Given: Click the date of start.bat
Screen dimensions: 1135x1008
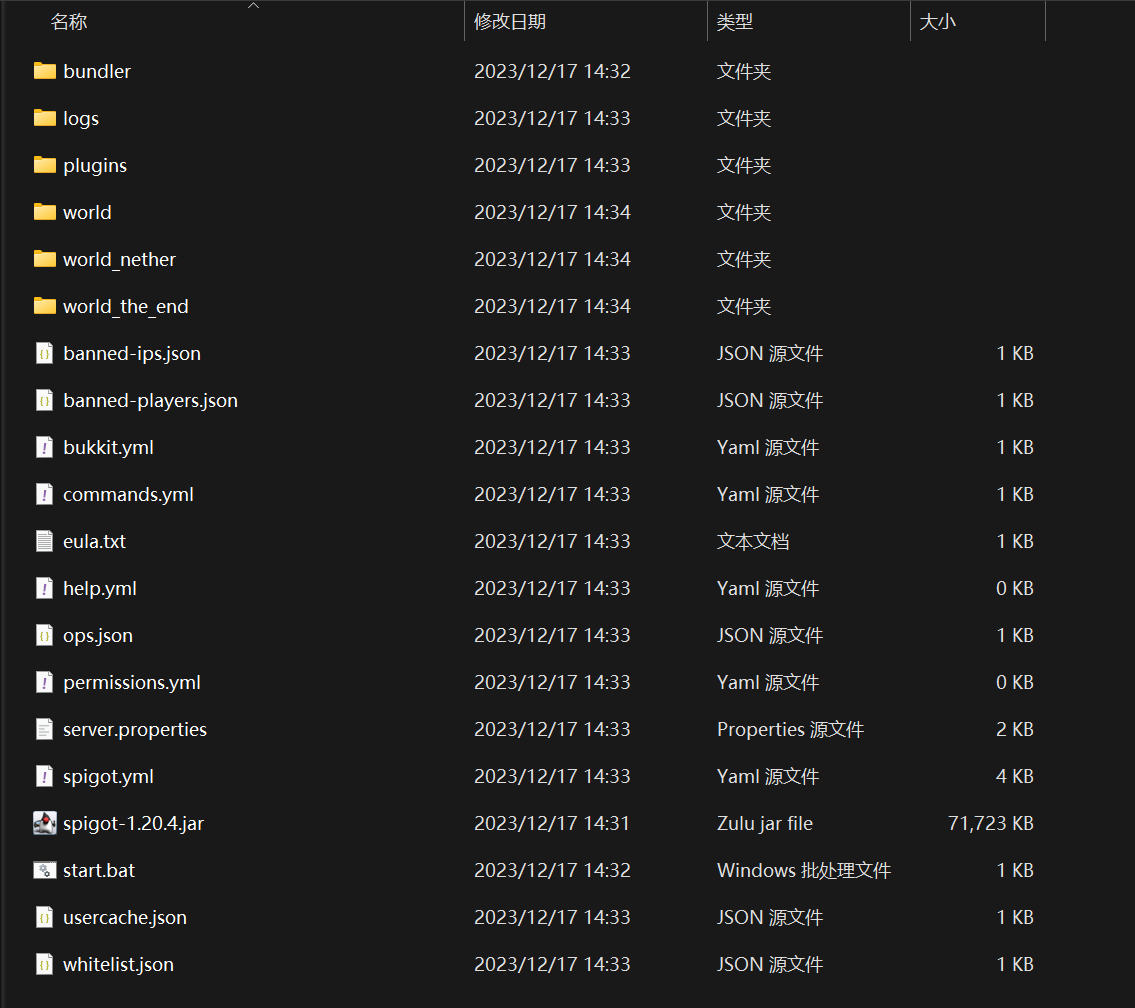Looking at the screenshot, I should pos(552,871).
